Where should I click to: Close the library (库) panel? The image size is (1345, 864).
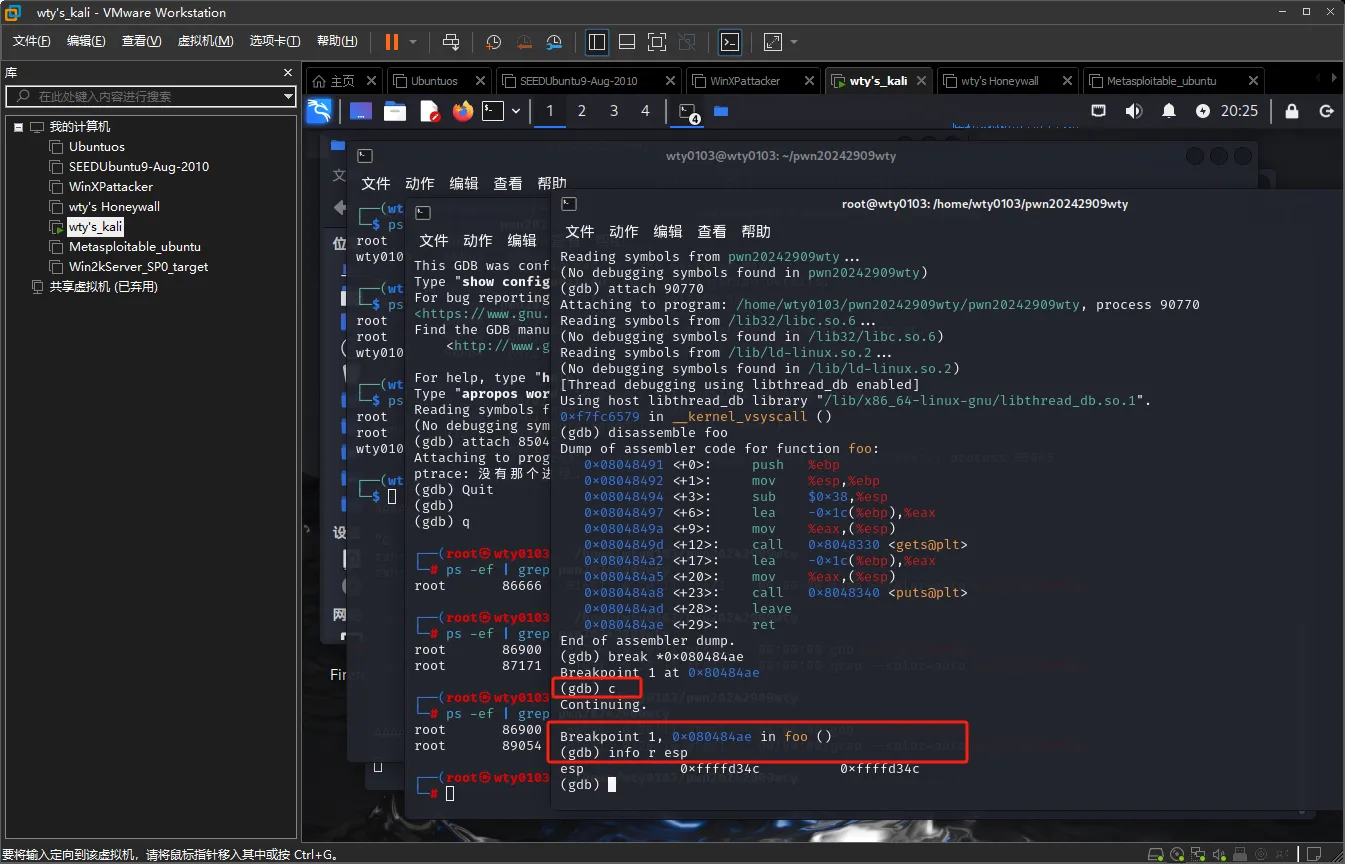[288, 73]
